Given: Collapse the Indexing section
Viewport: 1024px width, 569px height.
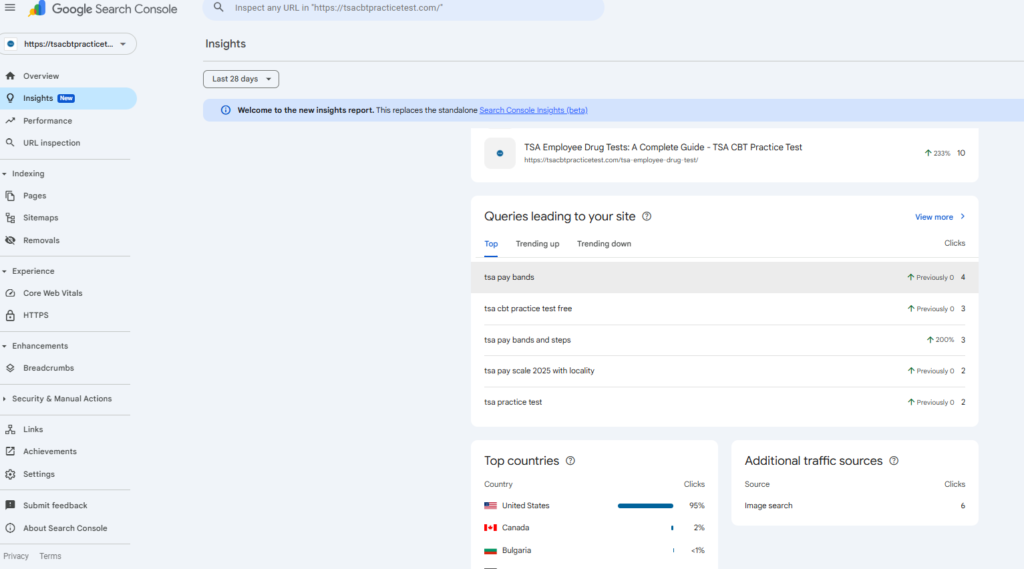Looking at the screenshot, I should tap(5, 174).
